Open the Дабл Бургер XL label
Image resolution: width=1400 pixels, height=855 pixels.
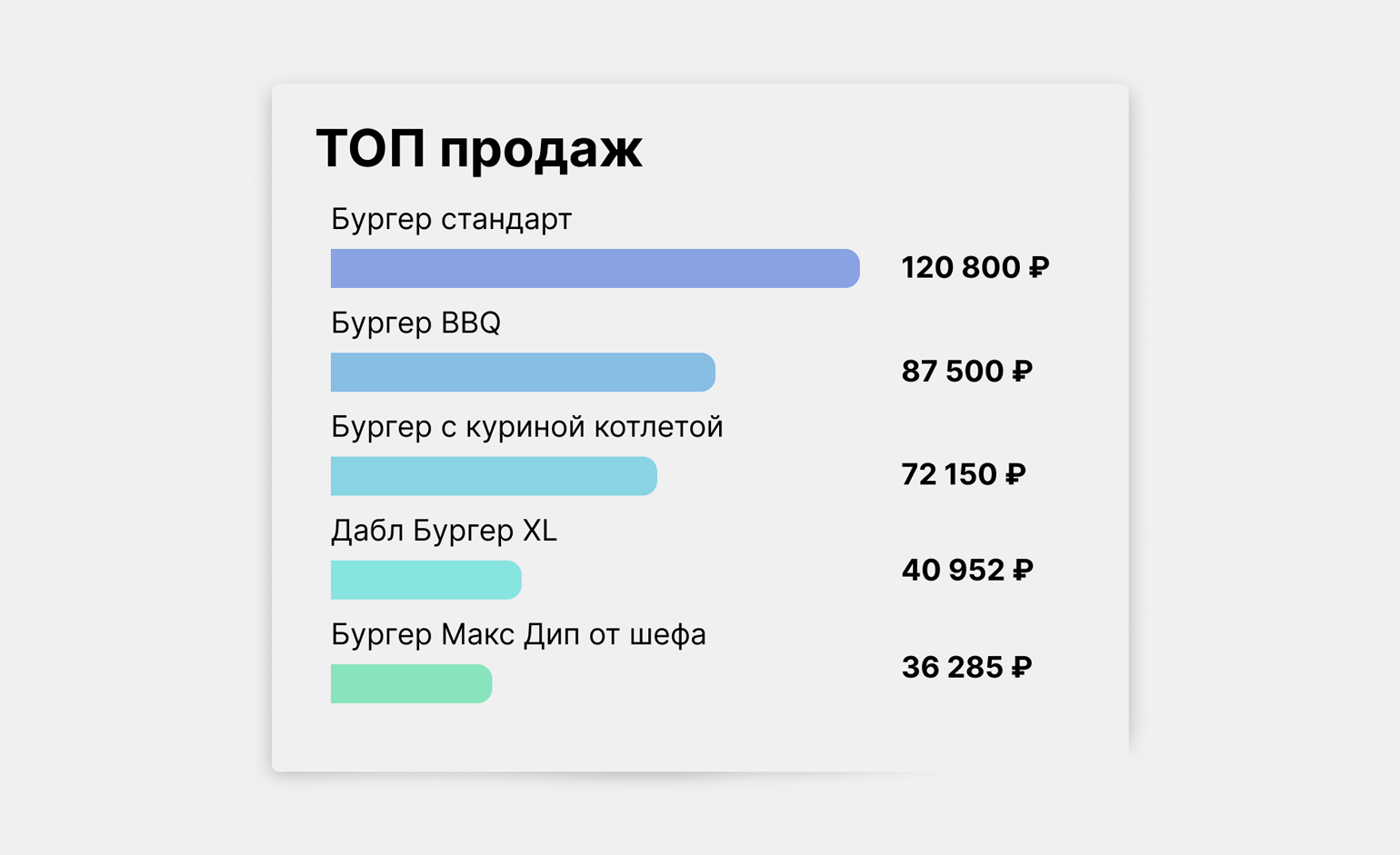point(444,531)
